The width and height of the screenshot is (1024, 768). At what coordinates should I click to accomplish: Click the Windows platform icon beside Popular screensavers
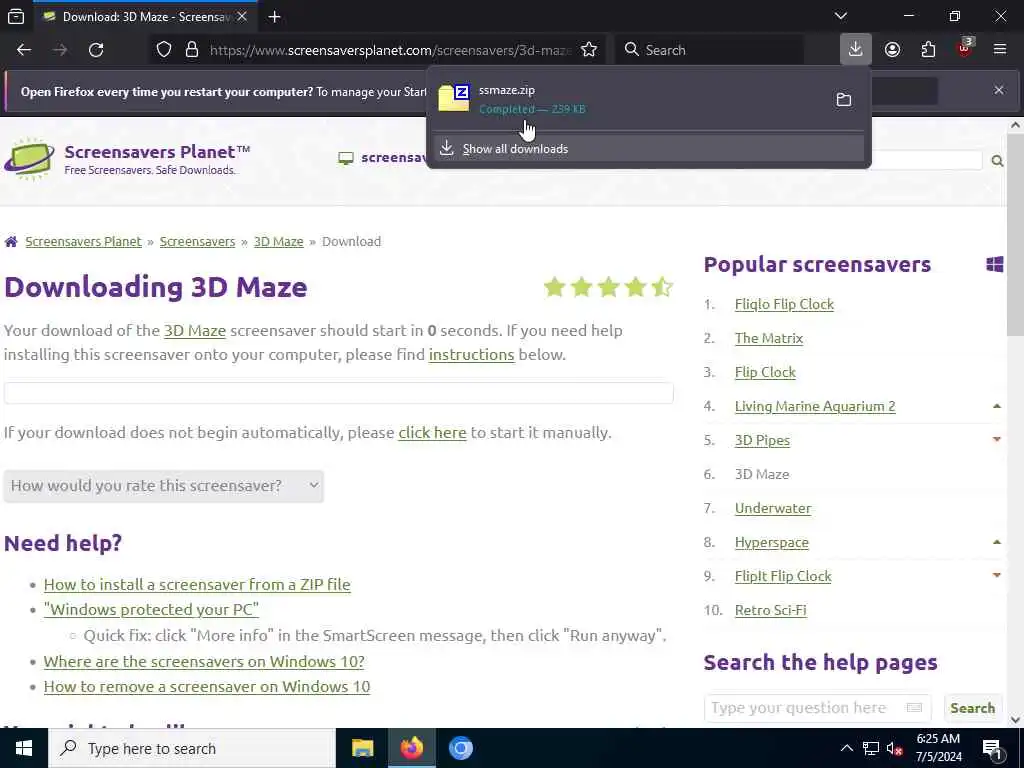tap(994, 264)
